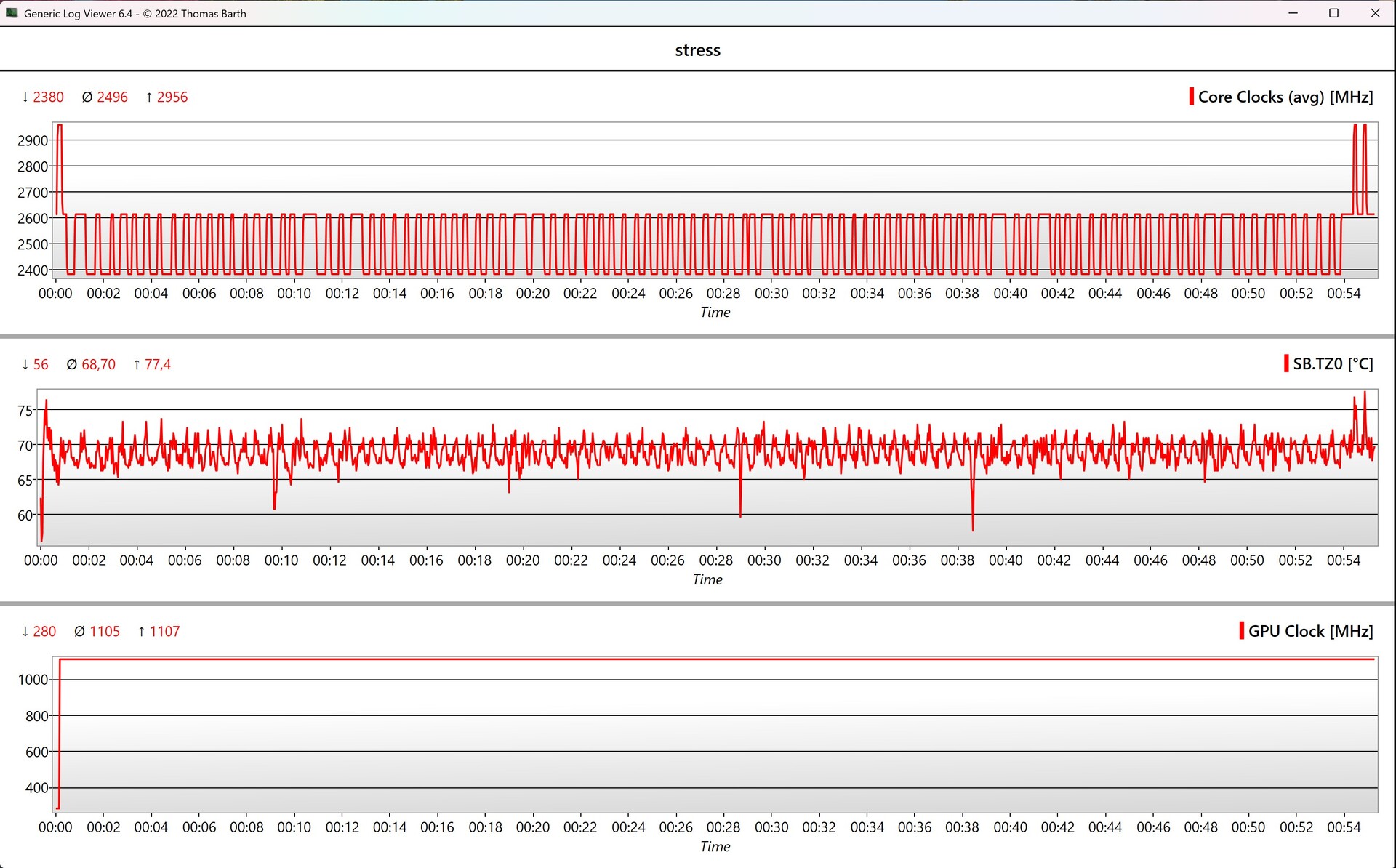The image size is (1396, 868).
Task: Click the red SB.TZ0 legend swatch
Action: (x=1286, y=363)
